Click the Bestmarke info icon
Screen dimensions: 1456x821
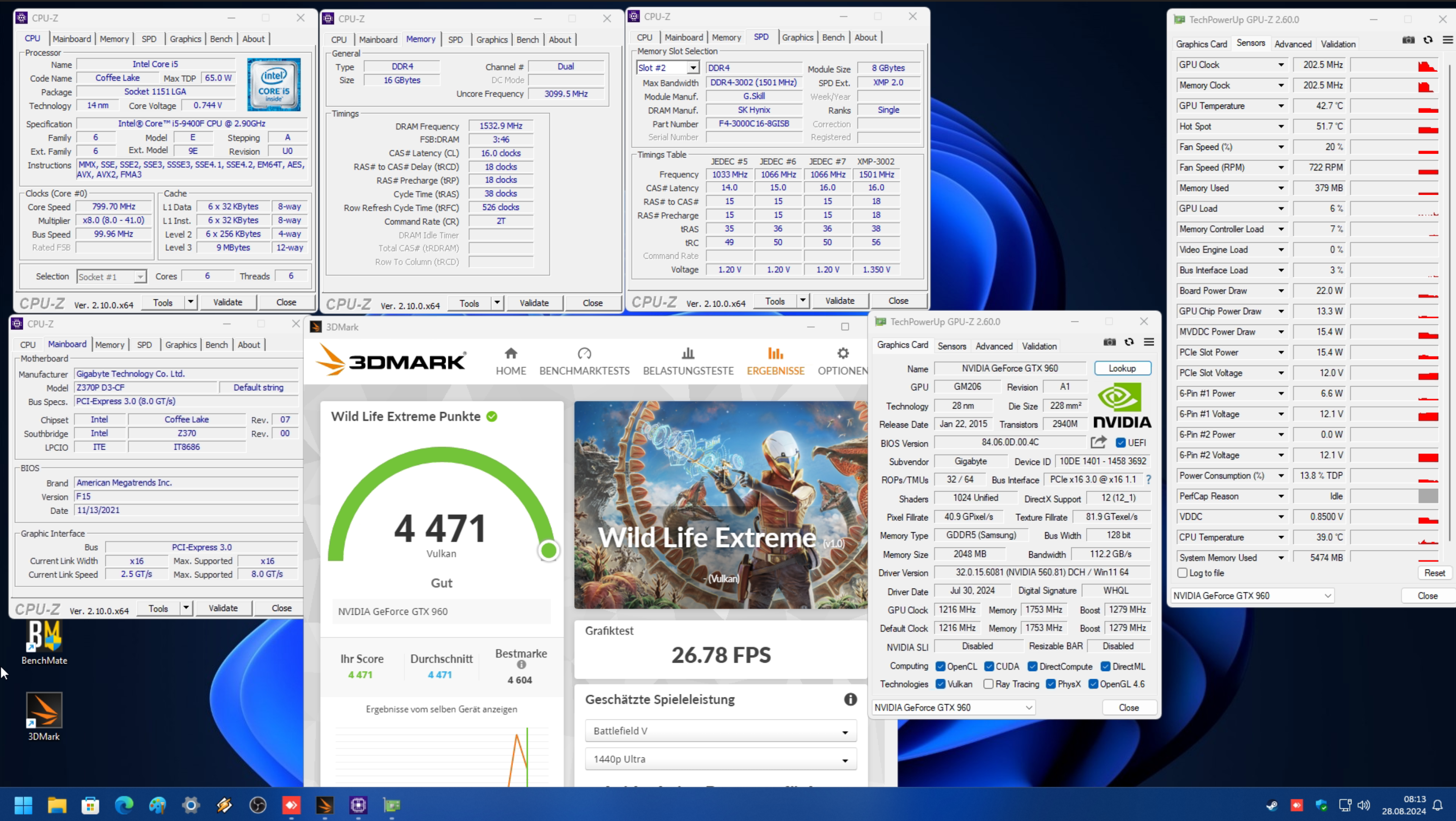click(x=521, y=665)
